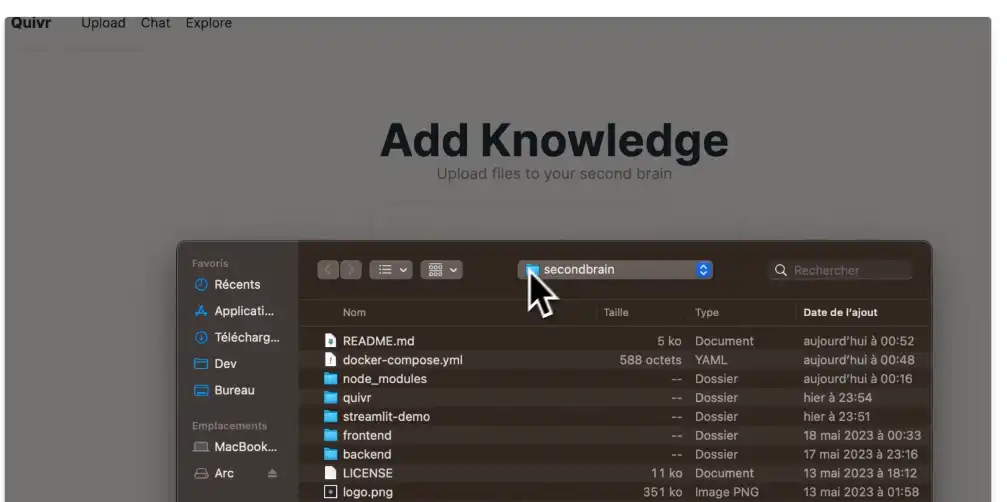The height and width of the screenshot is (502, 1007).
Task: Select Bureau in the sidebar
Action: 236,390
